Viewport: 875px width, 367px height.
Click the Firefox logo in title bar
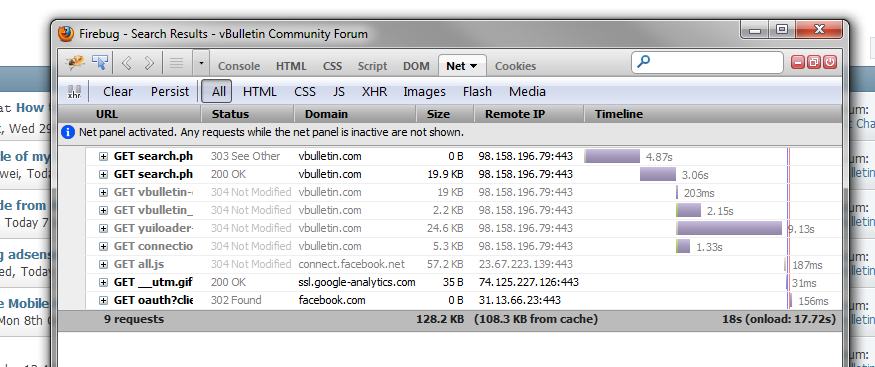66,33
